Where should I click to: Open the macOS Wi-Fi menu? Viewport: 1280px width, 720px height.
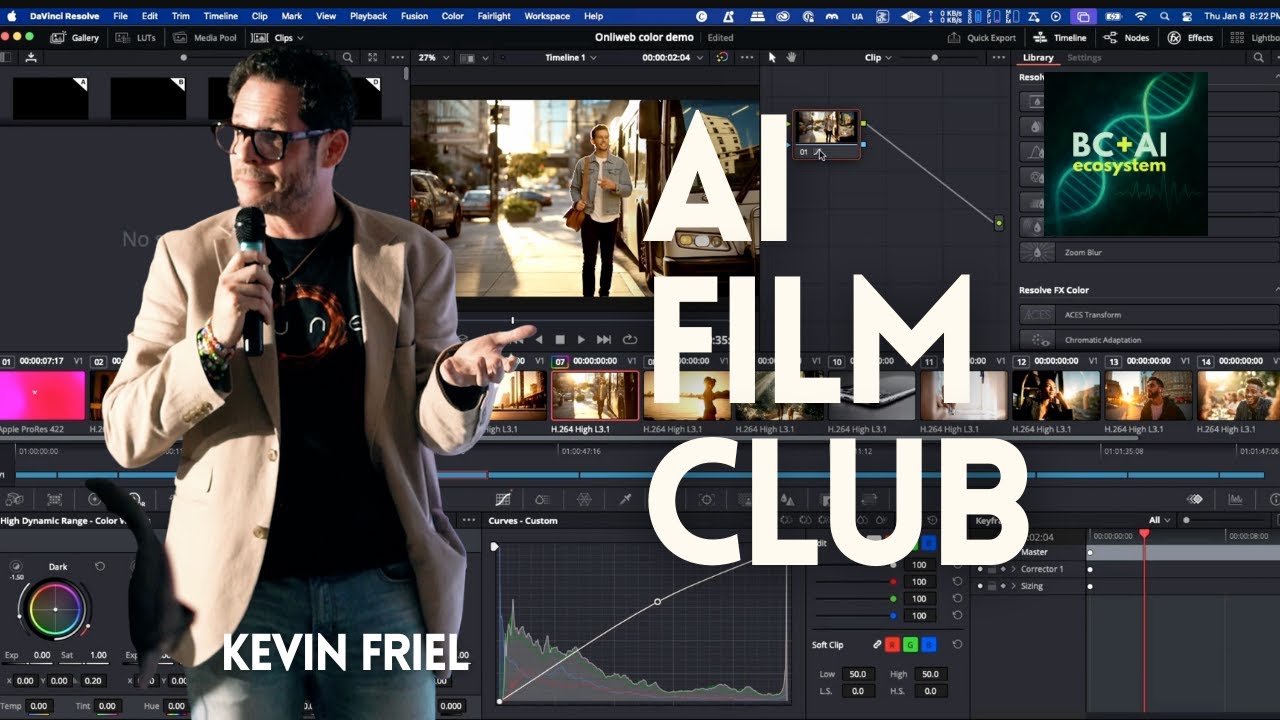pyautogui.click(x=1141, y=16)
